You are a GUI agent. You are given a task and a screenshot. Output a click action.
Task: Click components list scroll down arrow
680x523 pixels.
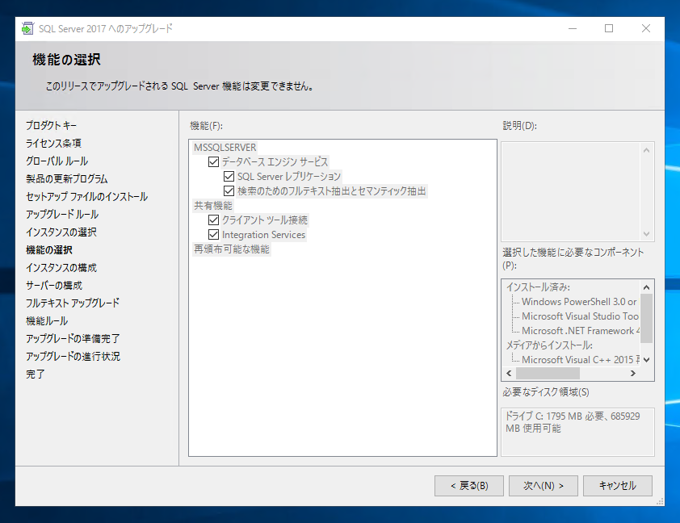point(646,360)
